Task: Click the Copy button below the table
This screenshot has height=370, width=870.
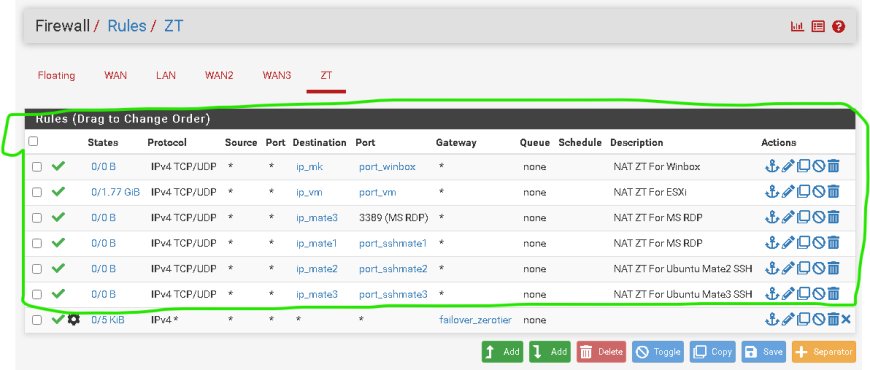Action: [712, 352]
